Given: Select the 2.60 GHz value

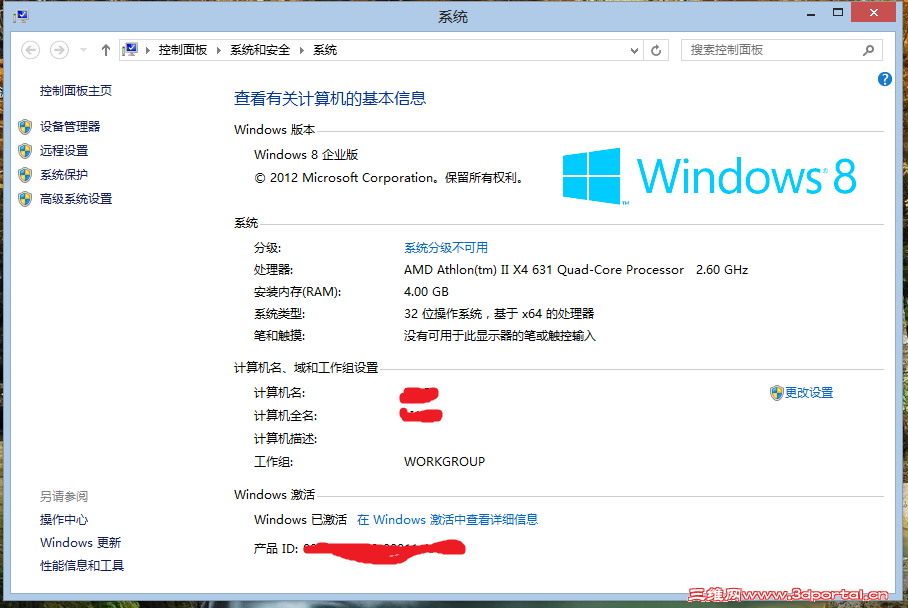Looking at the screenshot, I should pyautogui.click(x=722, y=270).
